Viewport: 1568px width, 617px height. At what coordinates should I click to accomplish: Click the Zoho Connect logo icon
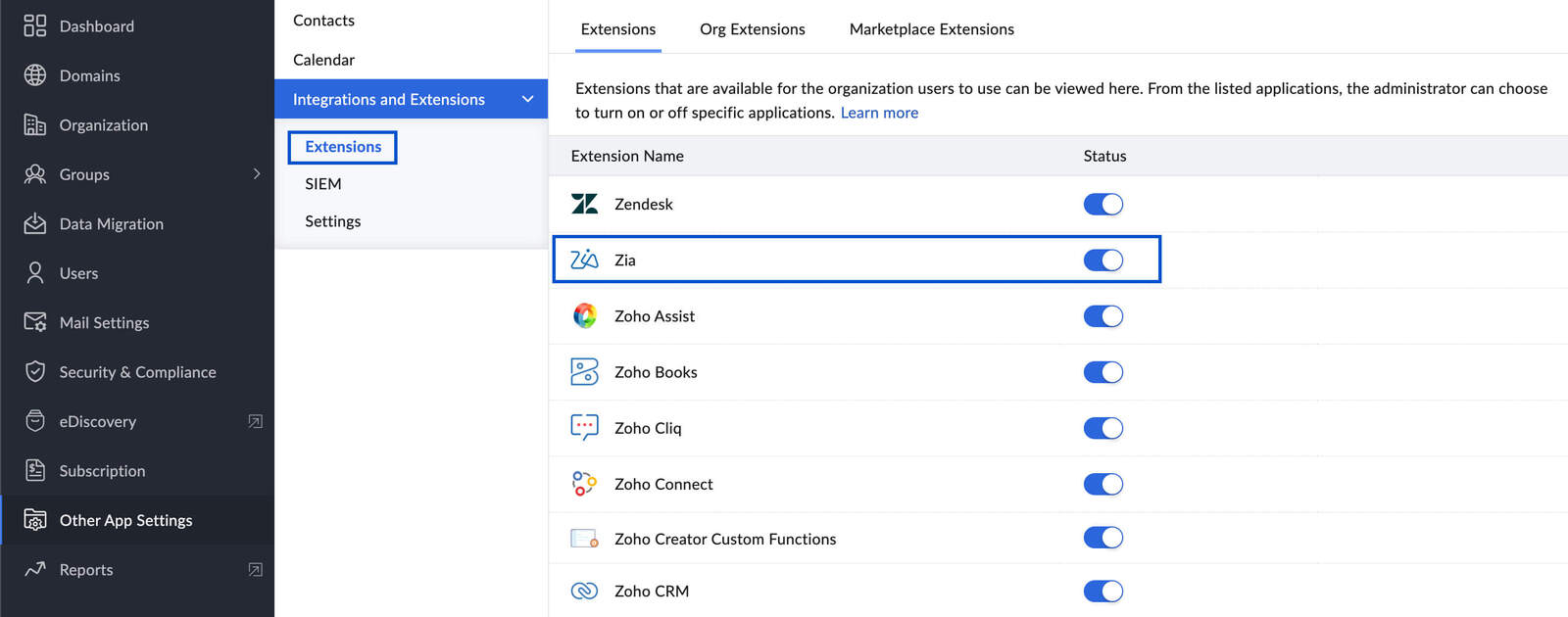pyautogui.click(x=584, y=484)
